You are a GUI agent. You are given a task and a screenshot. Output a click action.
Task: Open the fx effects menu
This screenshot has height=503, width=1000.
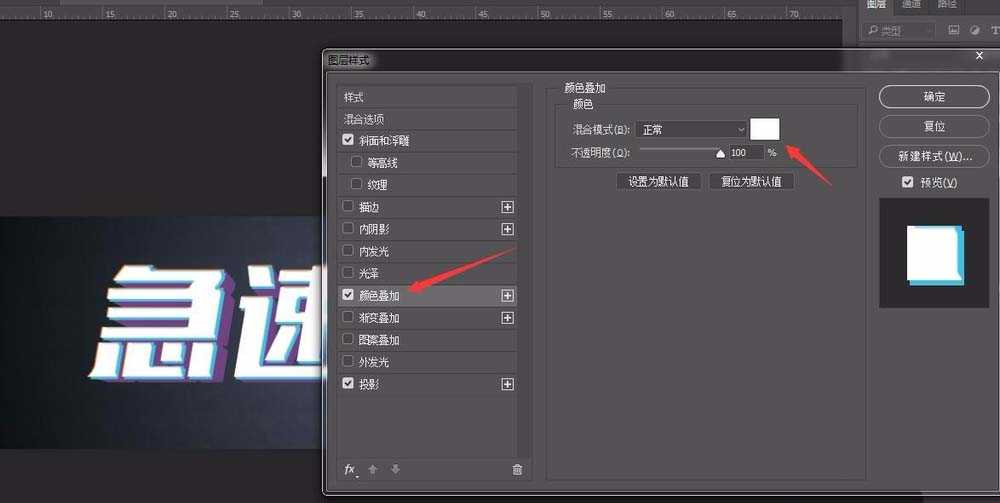pos(350,469)
